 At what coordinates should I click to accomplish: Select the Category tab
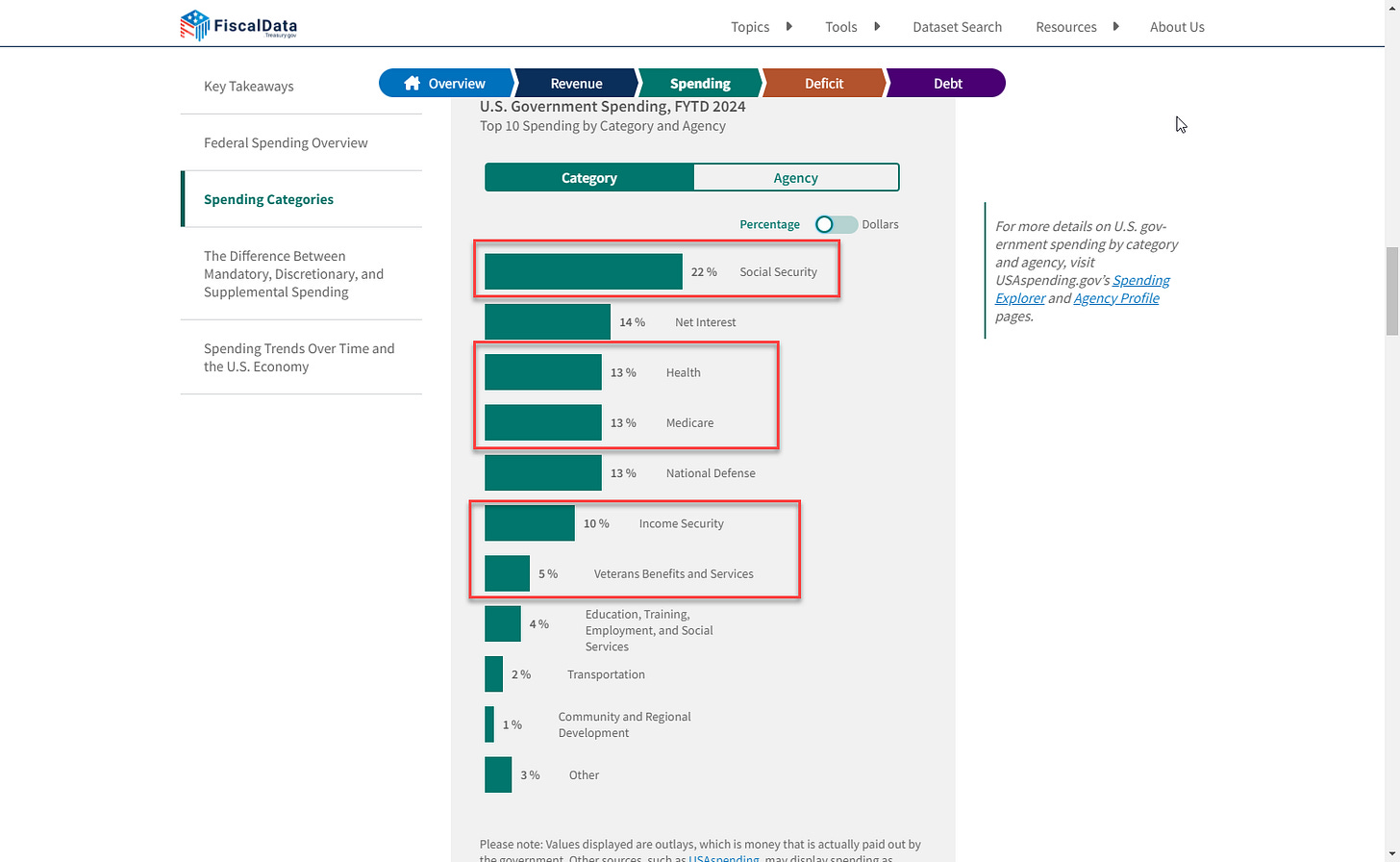click(x=589, y=178)
